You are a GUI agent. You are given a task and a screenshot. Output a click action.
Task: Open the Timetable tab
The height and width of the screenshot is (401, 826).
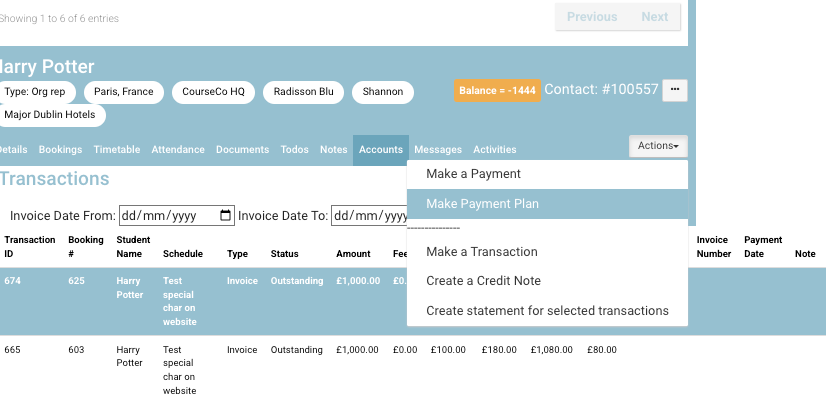tap(117, 150)
